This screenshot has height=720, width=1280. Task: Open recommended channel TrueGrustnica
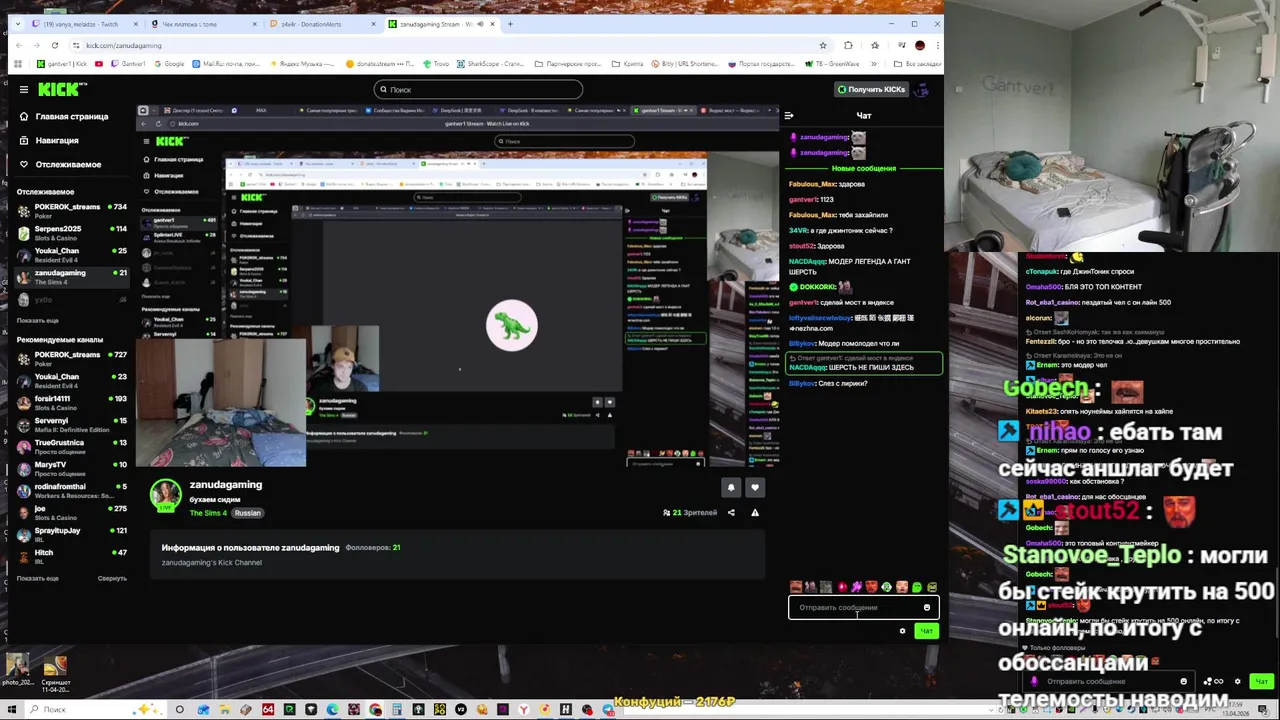coord(72,446)
